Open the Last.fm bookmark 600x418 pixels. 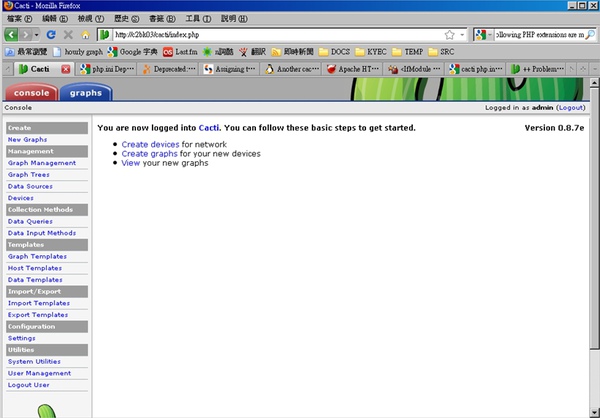click(x=180, y=52)
